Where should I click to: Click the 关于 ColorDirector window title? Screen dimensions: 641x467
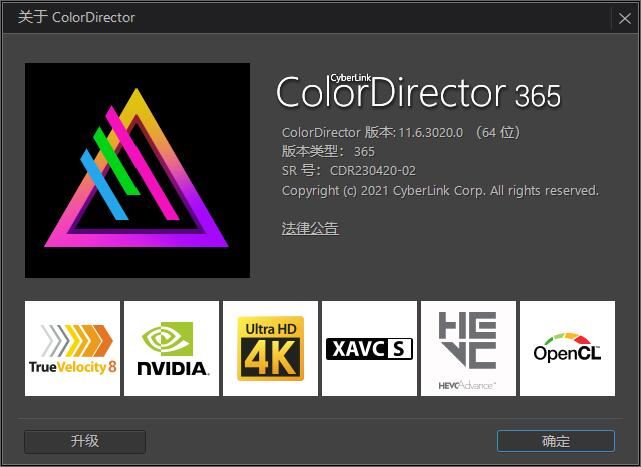click(76, 17)
